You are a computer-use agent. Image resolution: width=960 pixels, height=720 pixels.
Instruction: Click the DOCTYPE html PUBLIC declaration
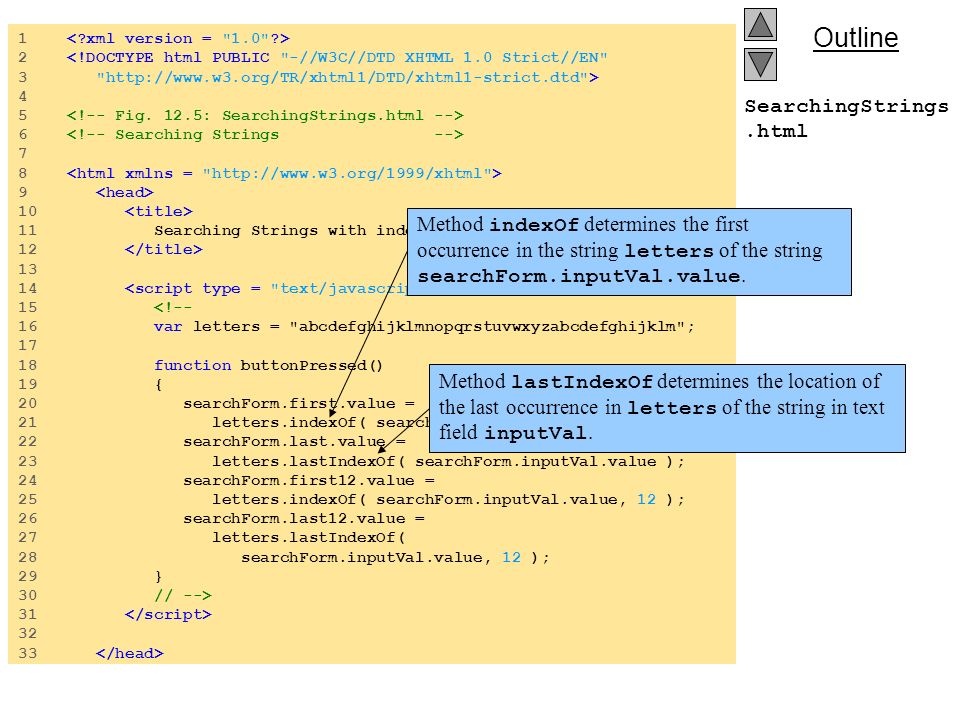click(x=337, y=58)
